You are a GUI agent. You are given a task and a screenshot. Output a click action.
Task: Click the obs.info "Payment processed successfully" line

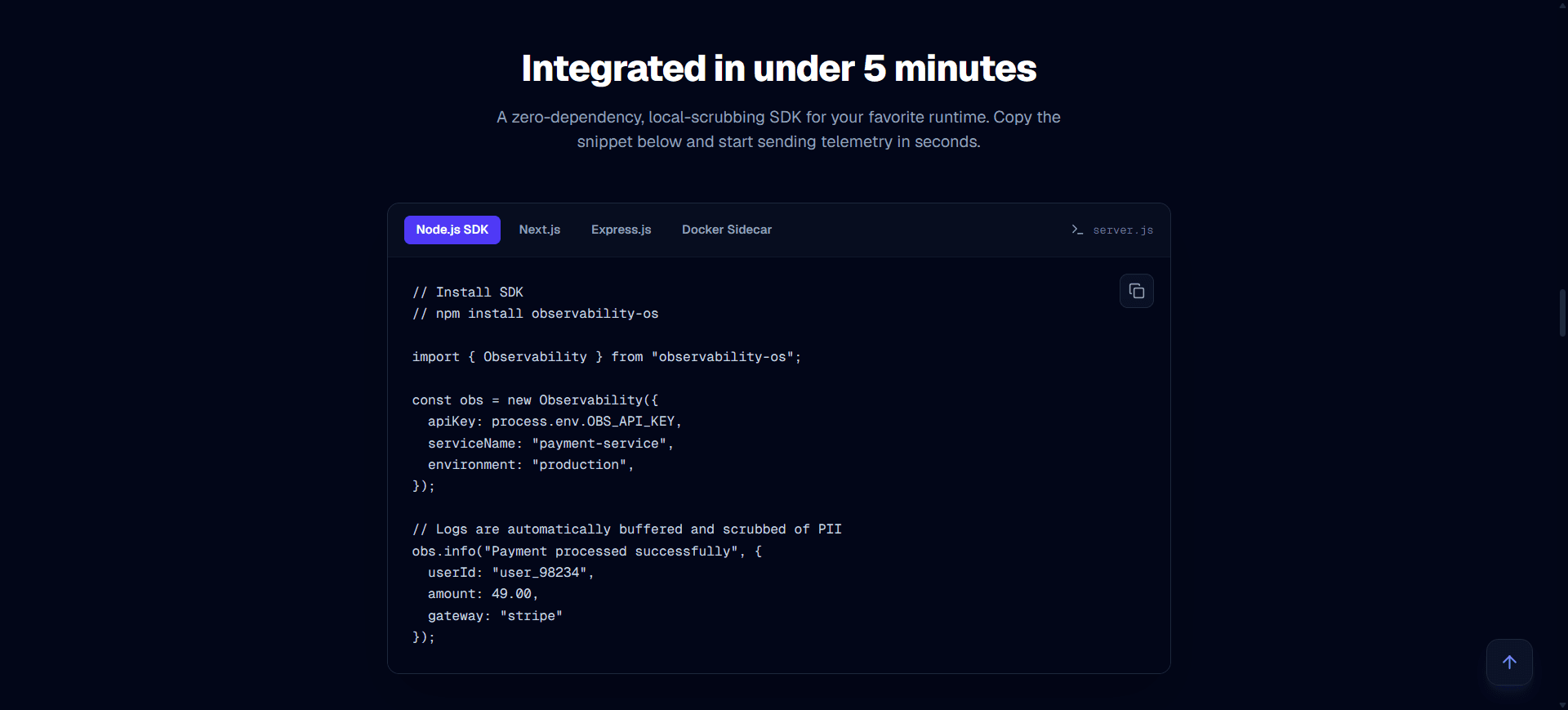point(587,551)
